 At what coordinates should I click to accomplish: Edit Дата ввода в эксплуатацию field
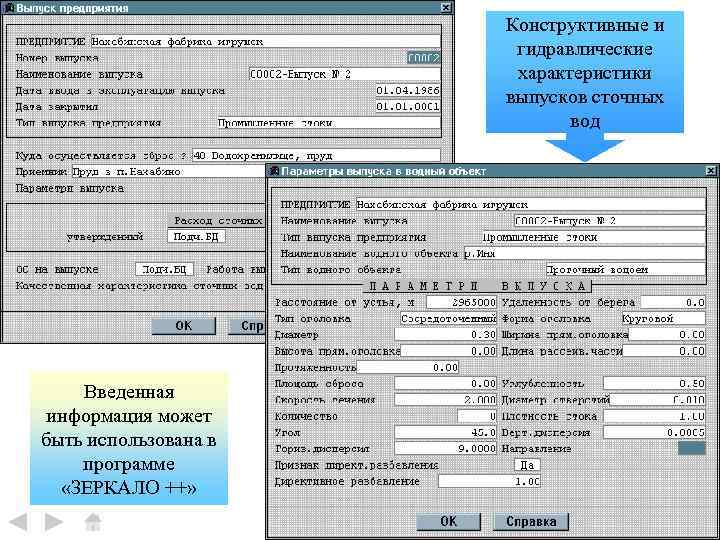408,90
